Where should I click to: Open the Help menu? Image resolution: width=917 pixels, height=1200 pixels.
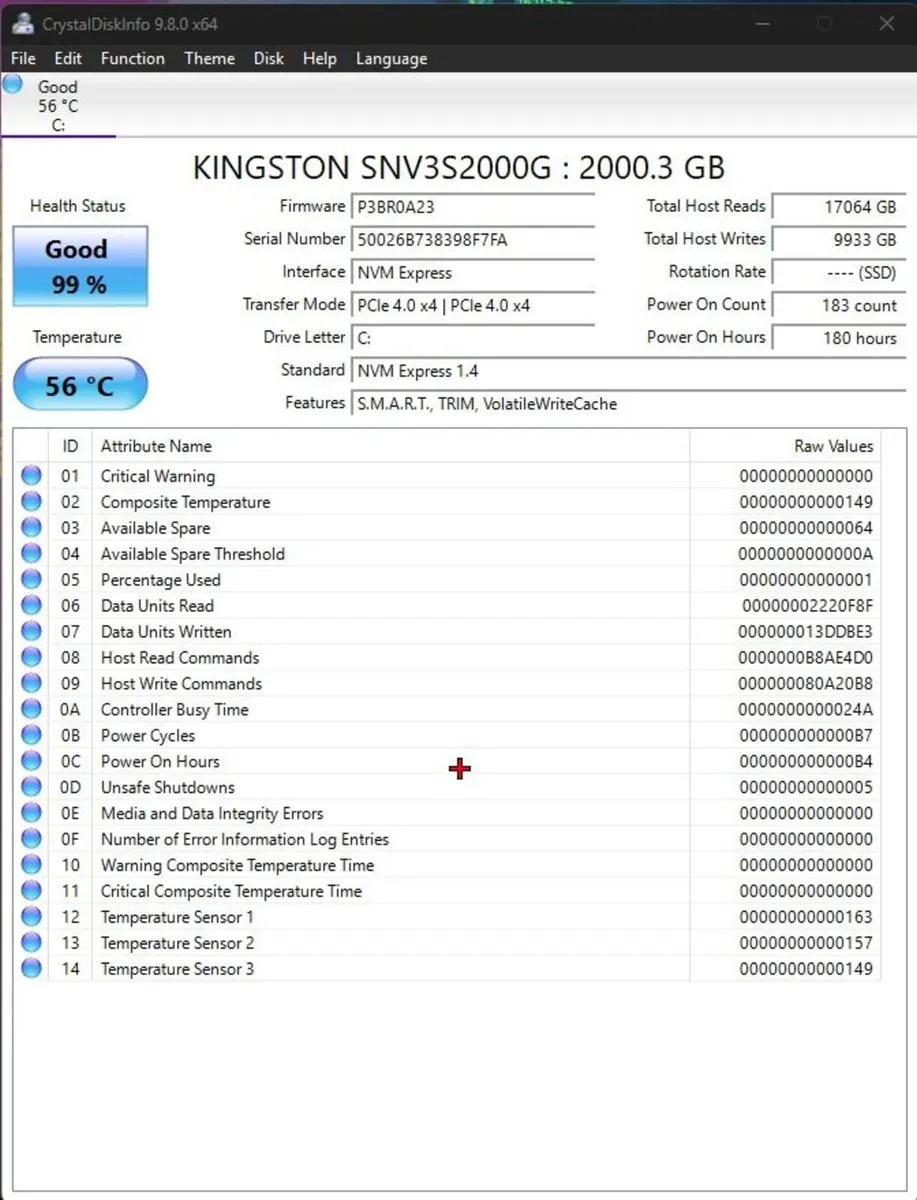[x=320, y=58]
